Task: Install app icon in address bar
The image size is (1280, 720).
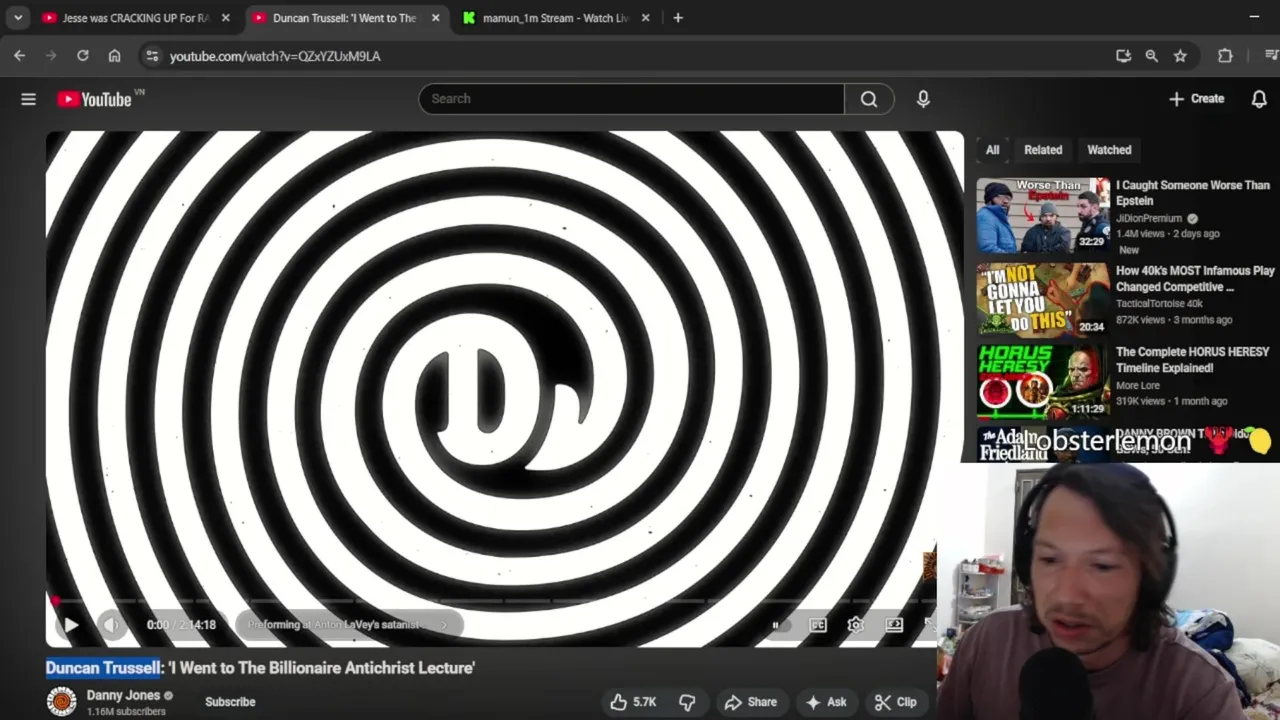Action: 1123,56
